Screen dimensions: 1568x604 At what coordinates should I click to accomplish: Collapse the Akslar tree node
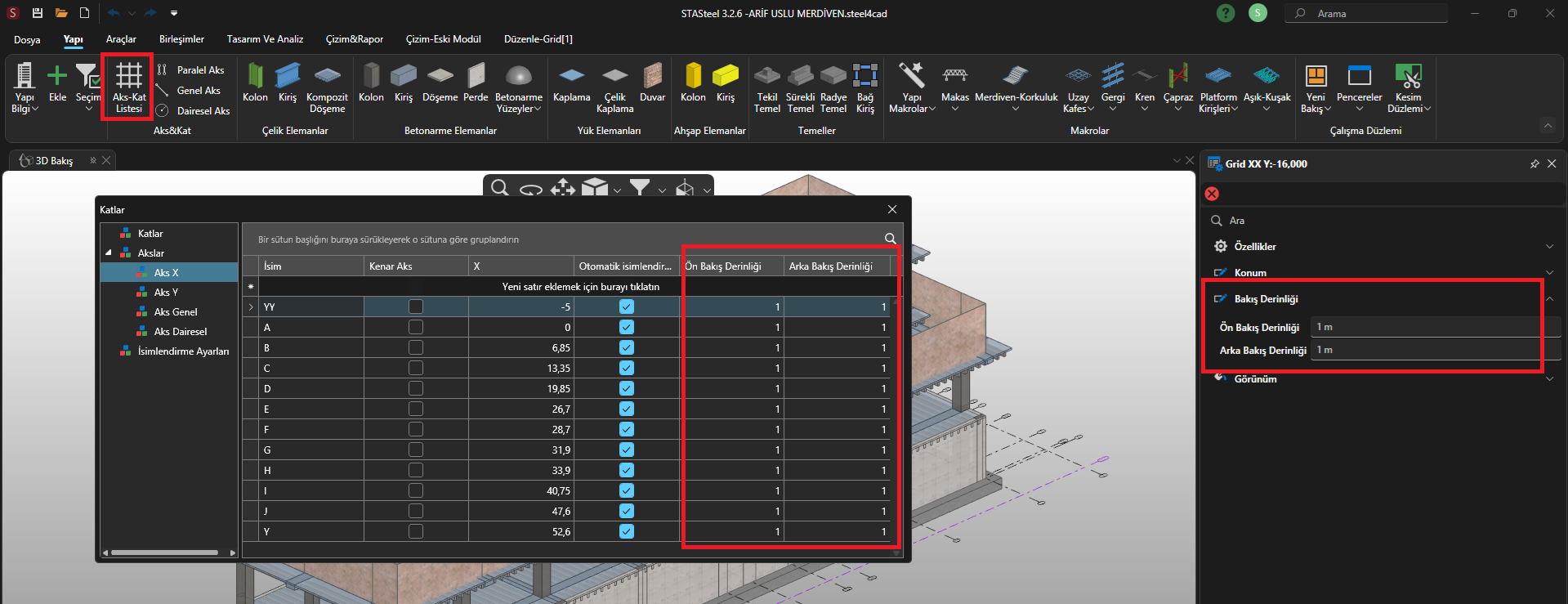pyautogui.click(x=109, y=253)
